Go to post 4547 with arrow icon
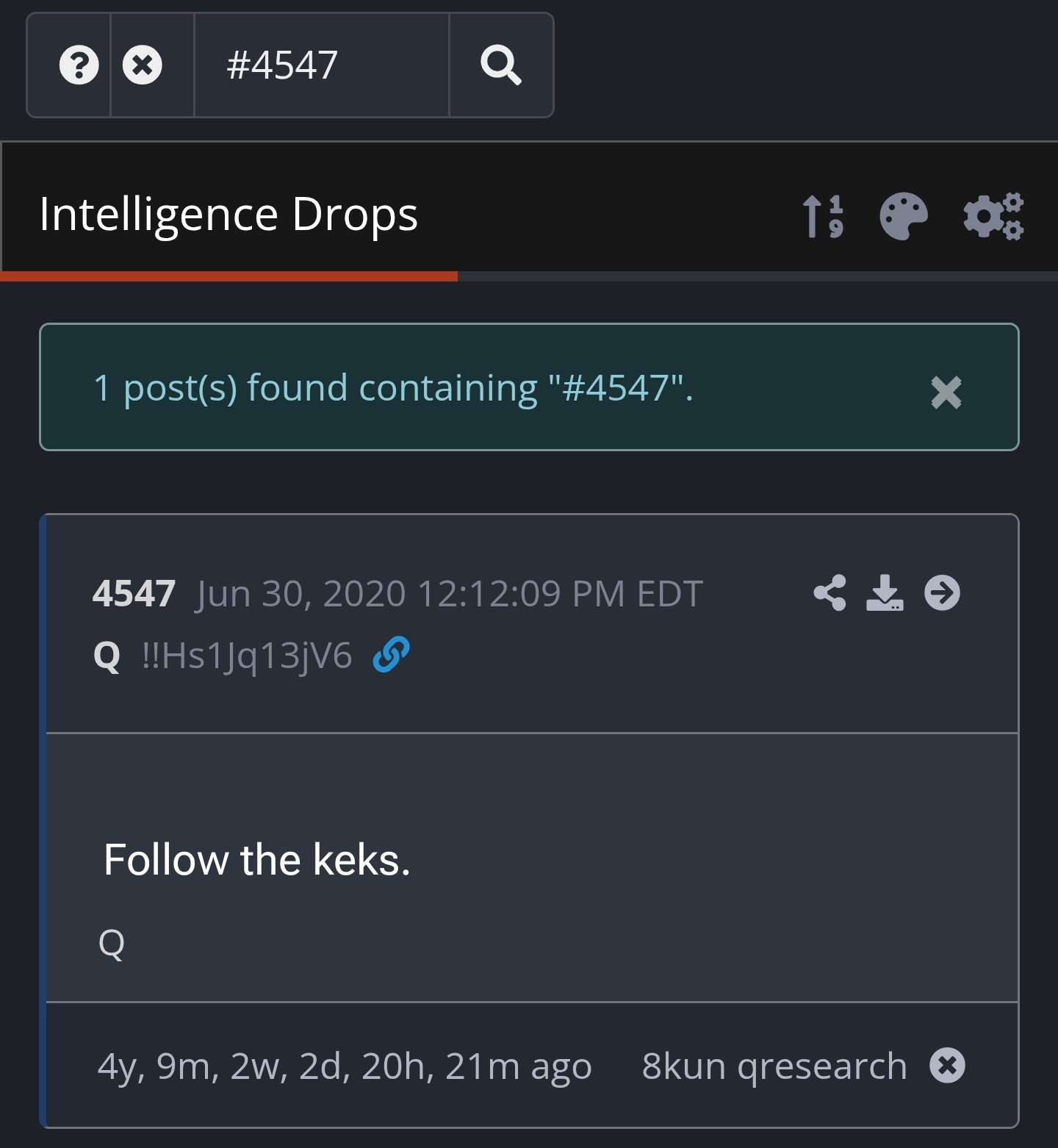 pyautogui.click(x=943, y=592)
